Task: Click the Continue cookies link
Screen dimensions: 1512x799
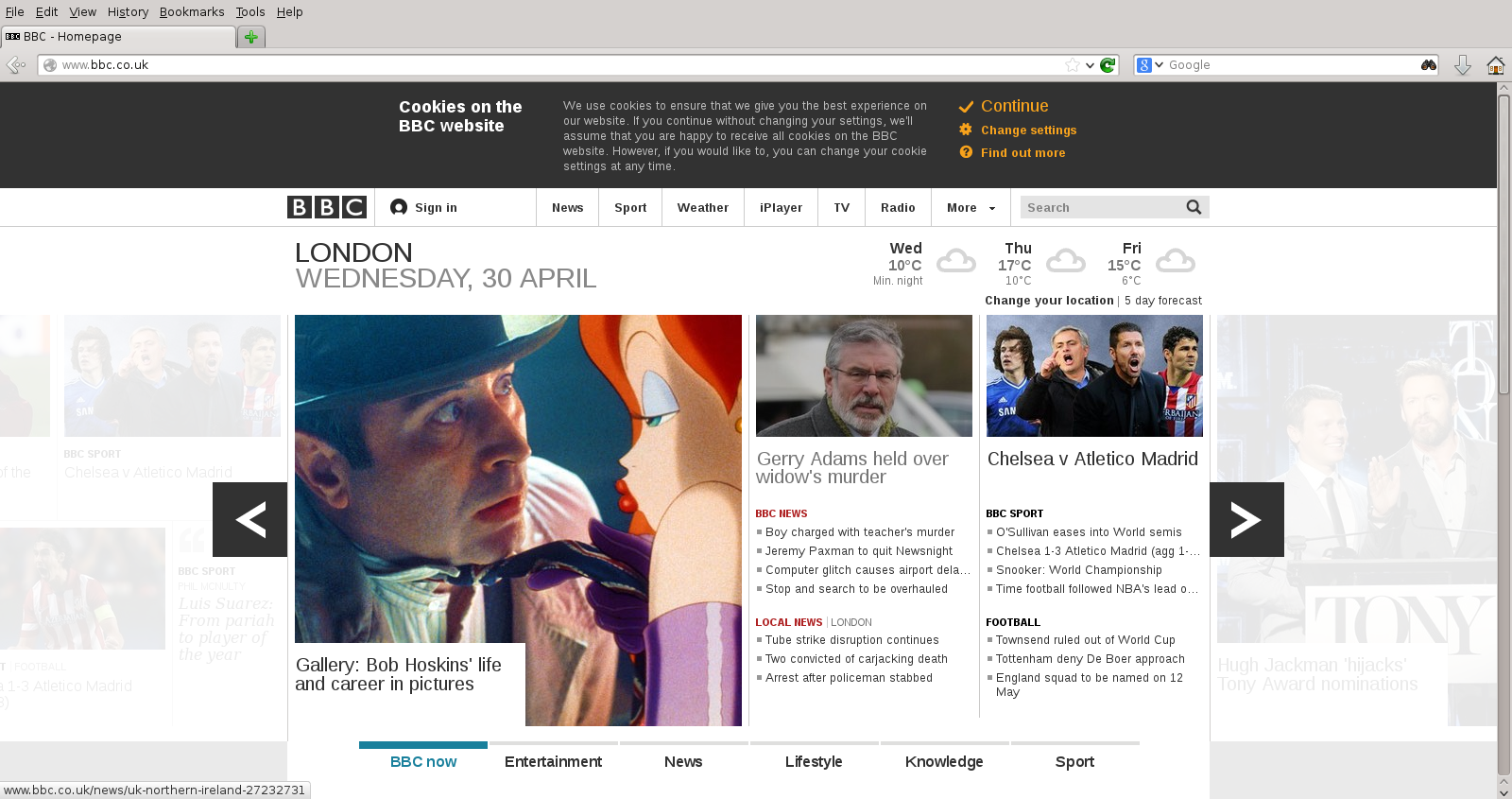Action: [1014, 106]
